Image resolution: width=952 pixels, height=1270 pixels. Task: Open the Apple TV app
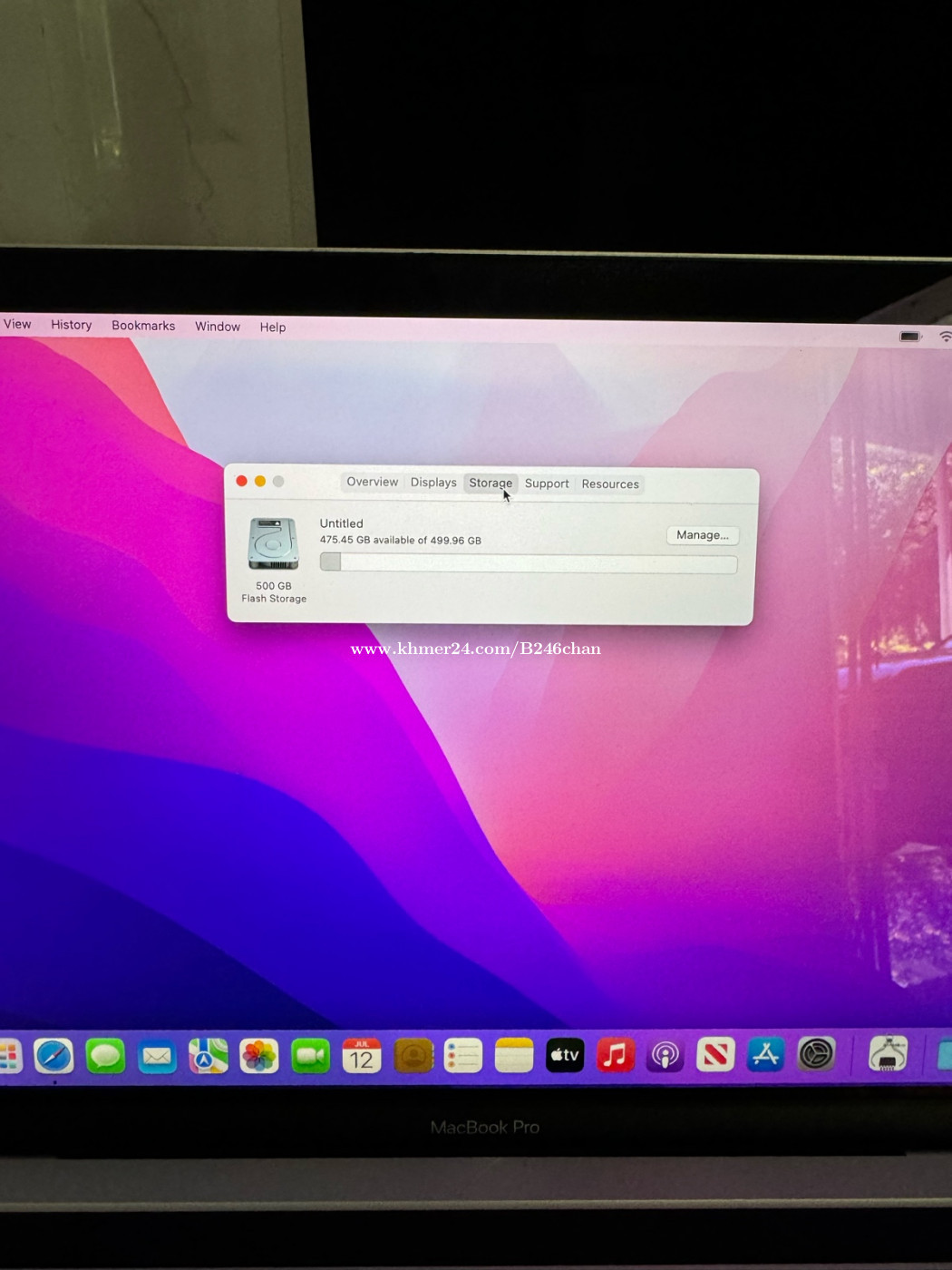(565, 1055)
